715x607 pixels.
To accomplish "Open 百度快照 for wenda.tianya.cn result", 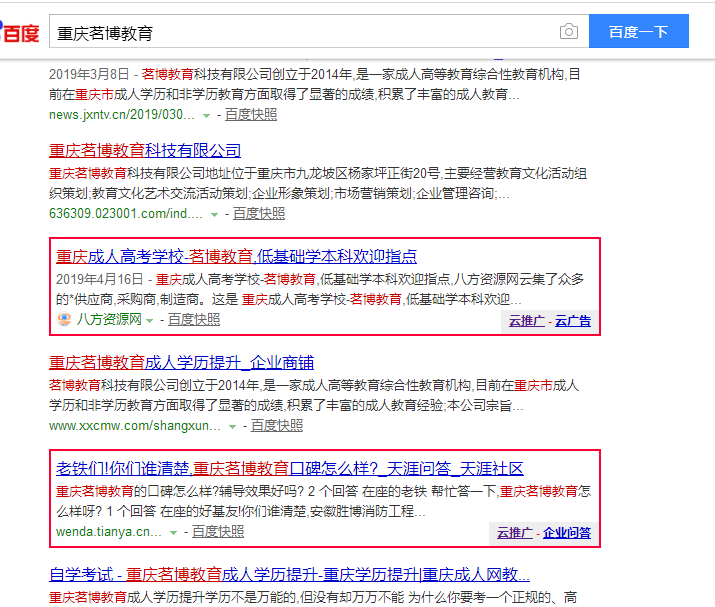I will tap(218, 531).
